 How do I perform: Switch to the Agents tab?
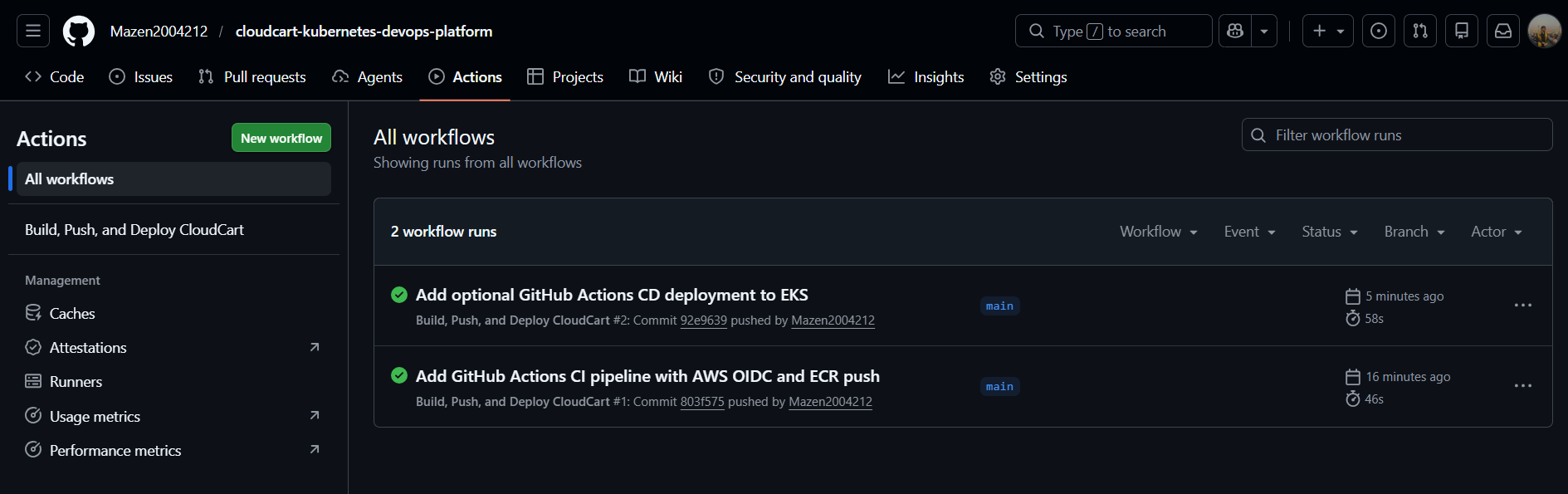(367, 77)
